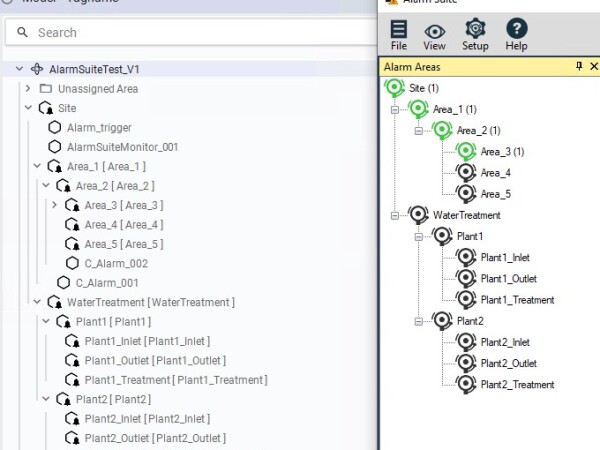Click the AlarmSuiteMonitor_001 hexagon icon
The image size is (600, 450).
tap(55, 147)
